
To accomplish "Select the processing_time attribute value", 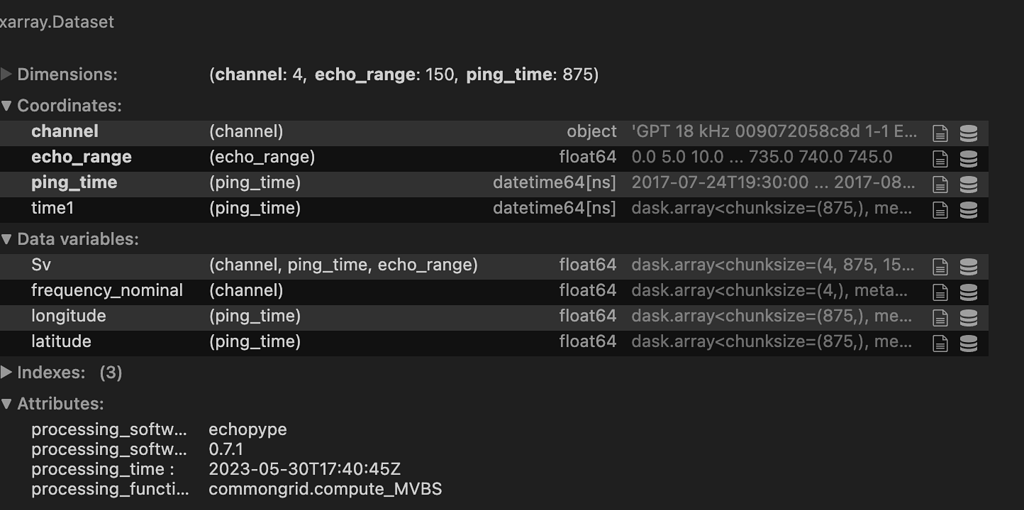I will [x=304, y=469].
